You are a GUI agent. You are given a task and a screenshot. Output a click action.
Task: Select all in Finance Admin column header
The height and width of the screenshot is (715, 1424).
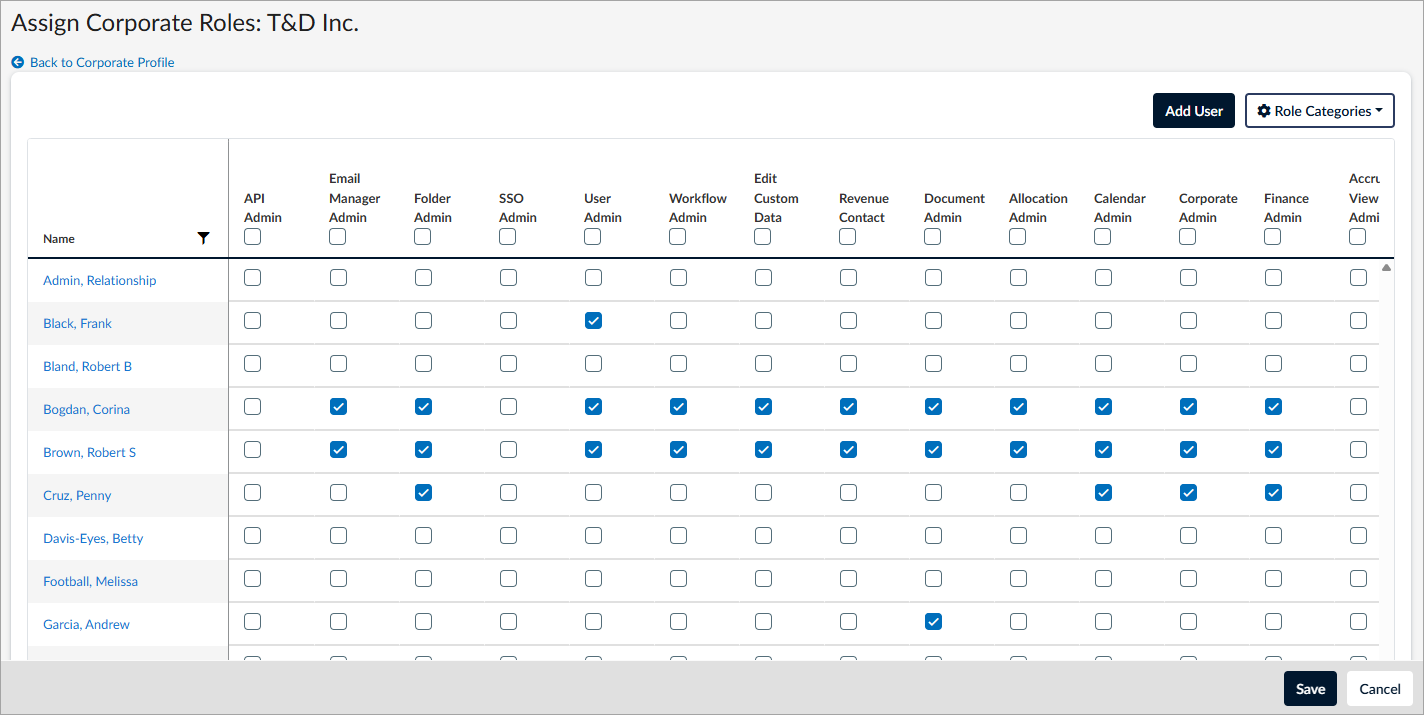click(x=1273, y=237)
